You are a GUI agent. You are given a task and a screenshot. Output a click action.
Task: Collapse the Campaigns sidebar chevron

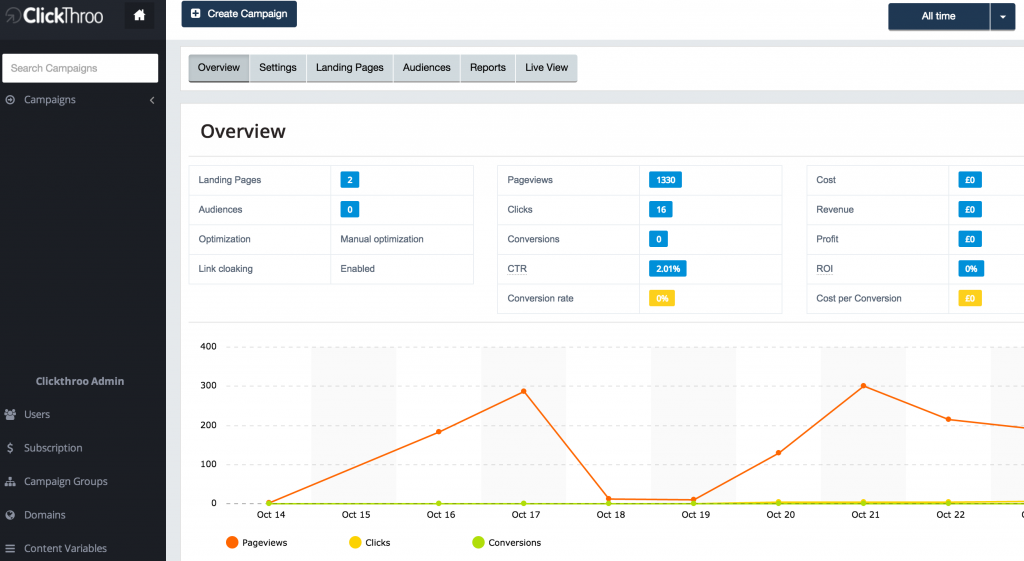click(152, 100)
